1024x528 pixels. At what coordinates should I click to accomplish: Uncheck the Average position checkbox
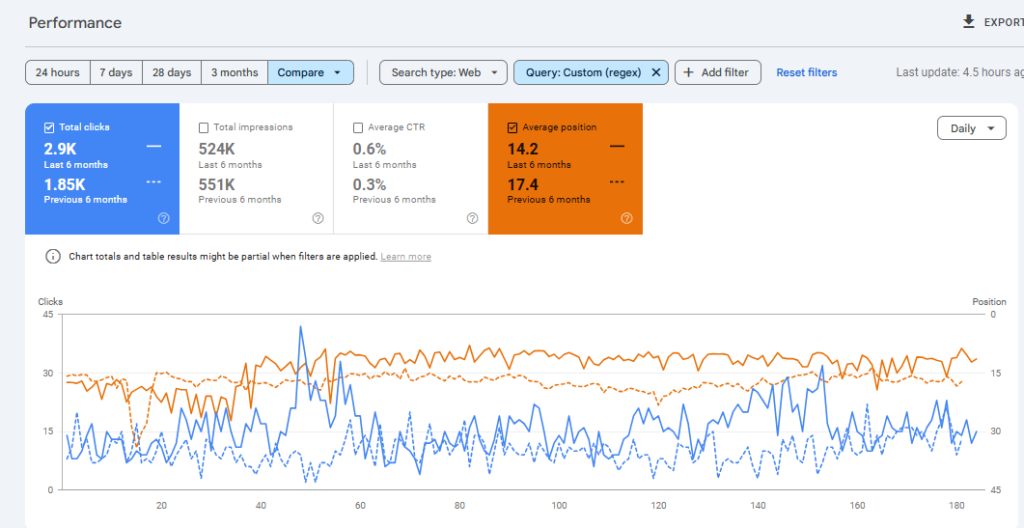[513, 128]
